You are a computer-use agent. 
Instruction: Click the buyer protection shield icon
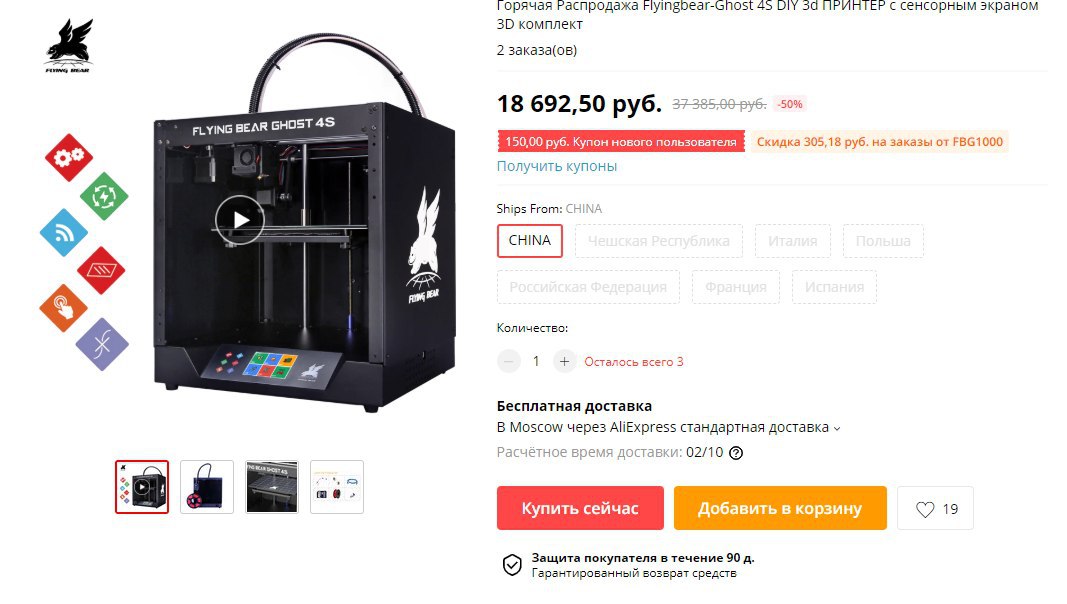(512, 565)
